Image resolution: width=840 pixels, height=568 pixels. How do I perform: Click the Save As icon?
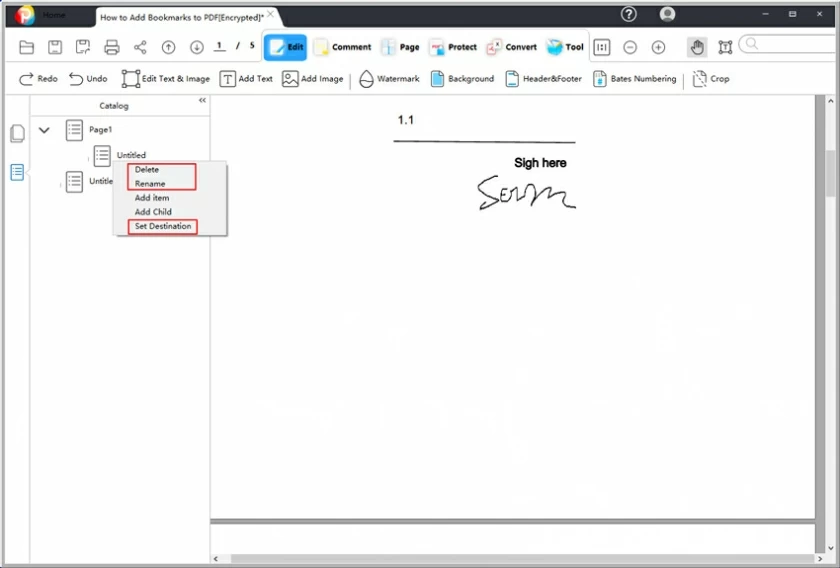[83, 47]
